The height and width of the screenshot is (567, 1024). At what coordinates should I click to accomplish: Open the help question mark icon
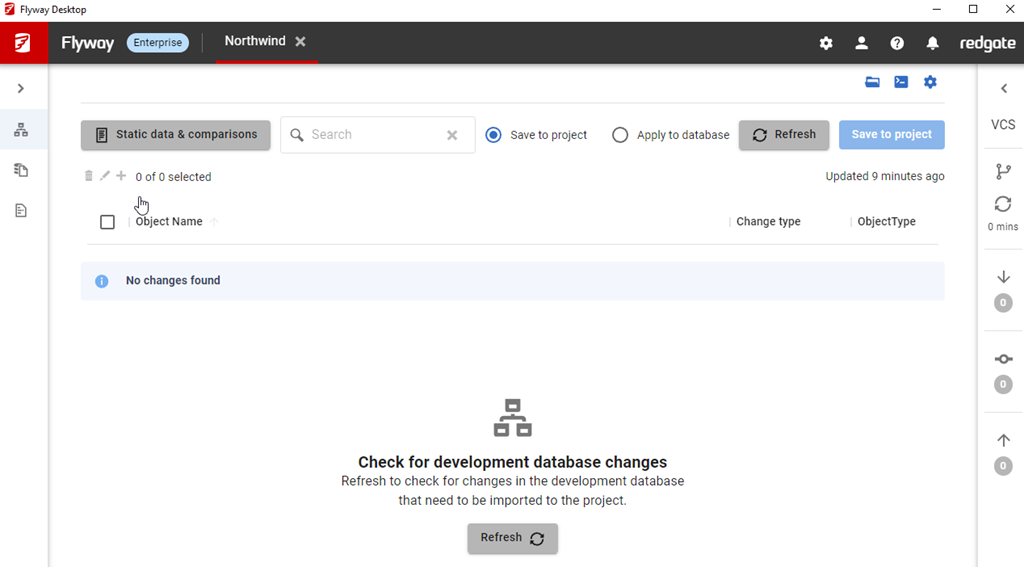point(897,43)
